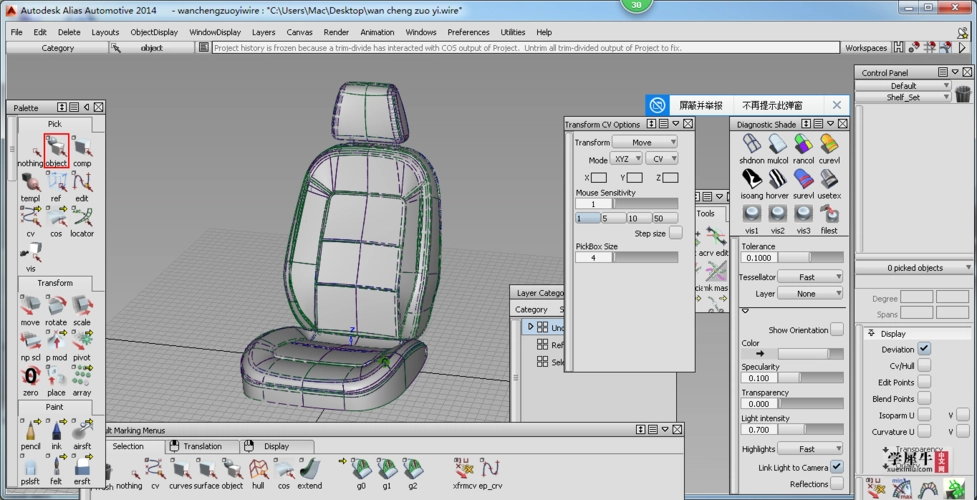Disable the Deviation display checkbox

pyautogui.click(x=924, y=349)
